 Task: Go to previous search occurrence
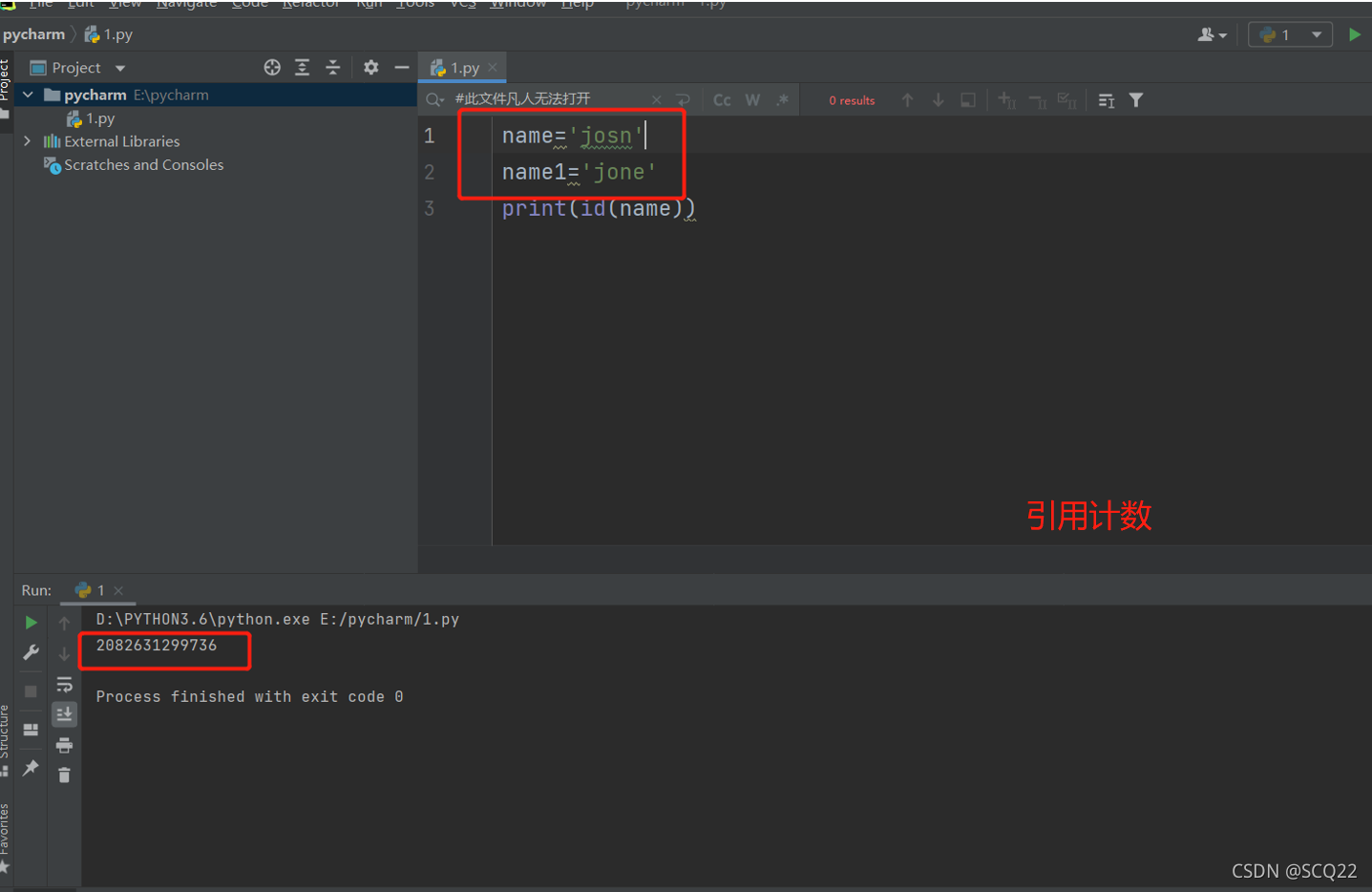click(x=907, y=100)
